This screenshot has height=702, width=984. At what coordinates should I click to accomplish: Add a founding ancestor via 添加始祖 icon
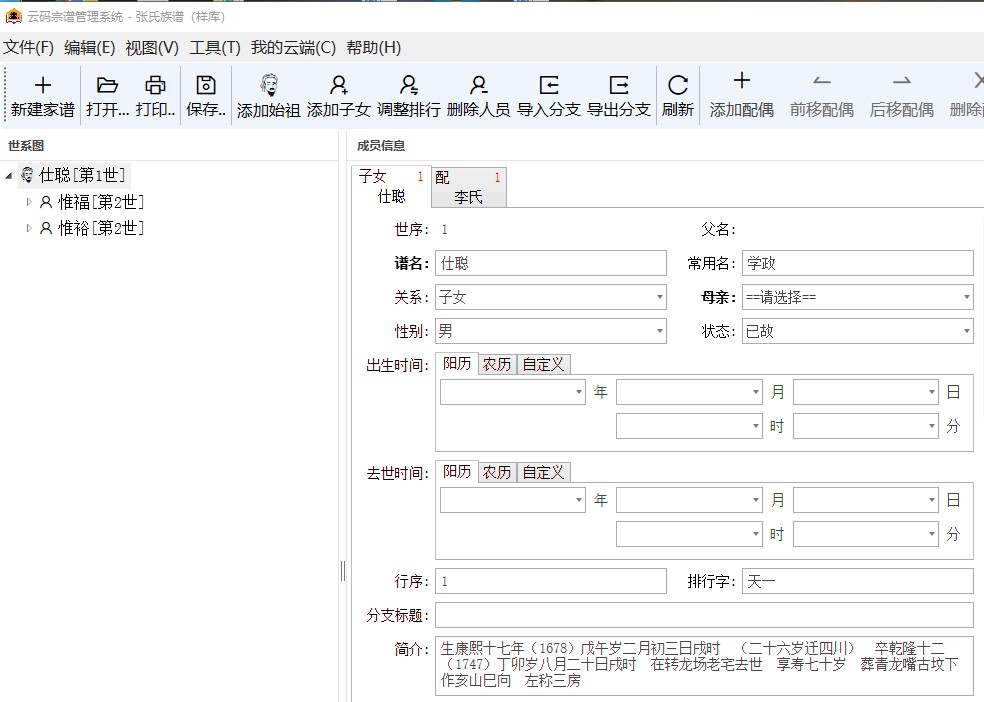(266, 95)
